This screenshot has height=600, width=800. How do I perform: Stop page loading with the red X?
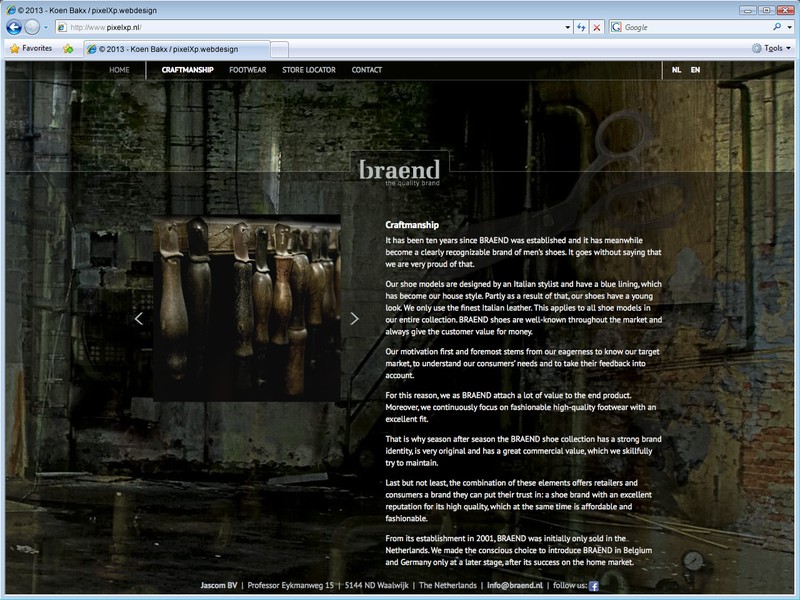coord(597,27)
